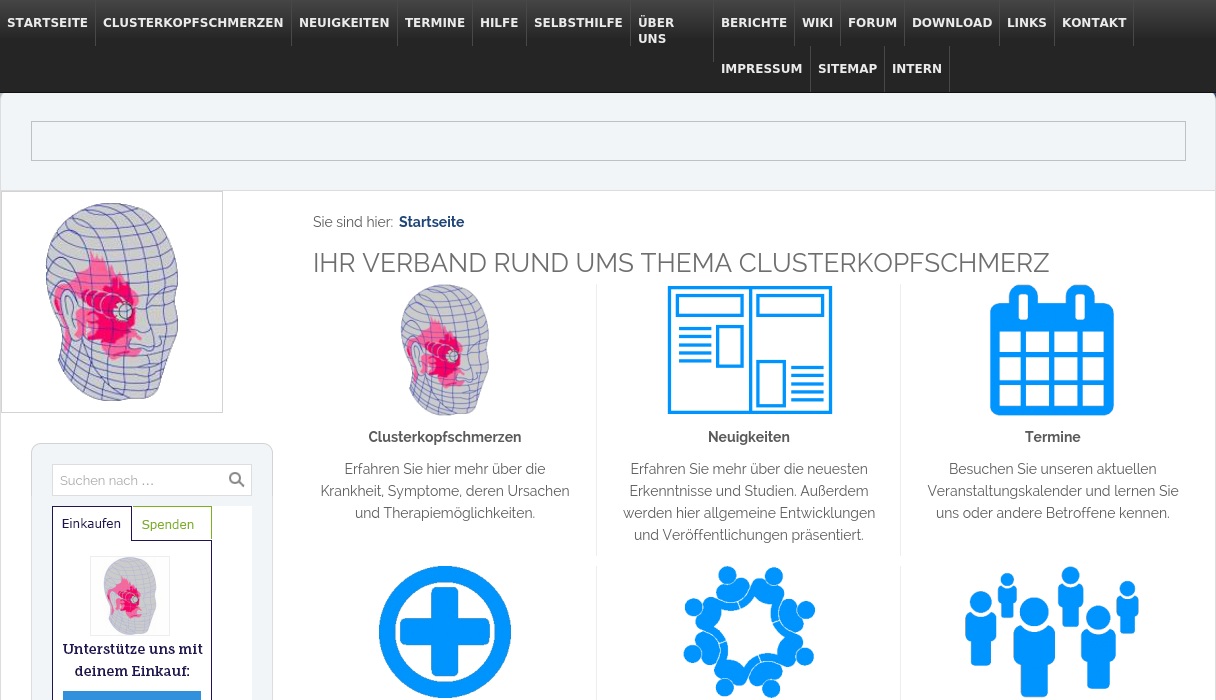The image size is (1216, 700).
Task: Select the Einkaufen tab
Action: point(91,524)
